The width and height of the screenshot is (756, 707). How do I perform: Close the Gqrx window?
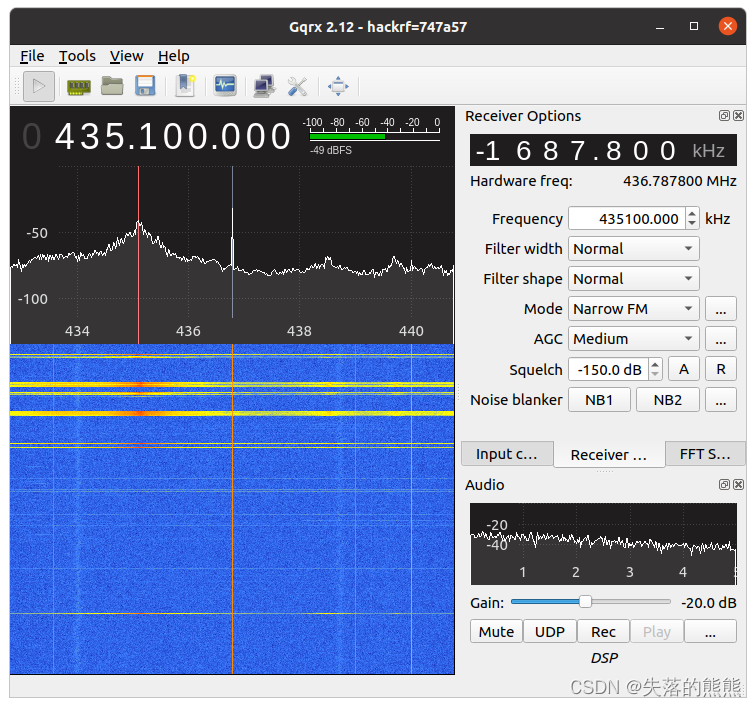(x=728, y=26)
